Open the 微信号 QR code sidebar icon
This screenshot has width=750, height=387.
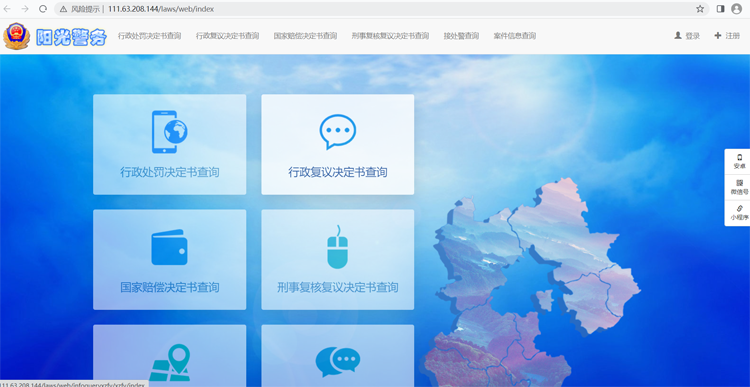click(x=739, y=187)
